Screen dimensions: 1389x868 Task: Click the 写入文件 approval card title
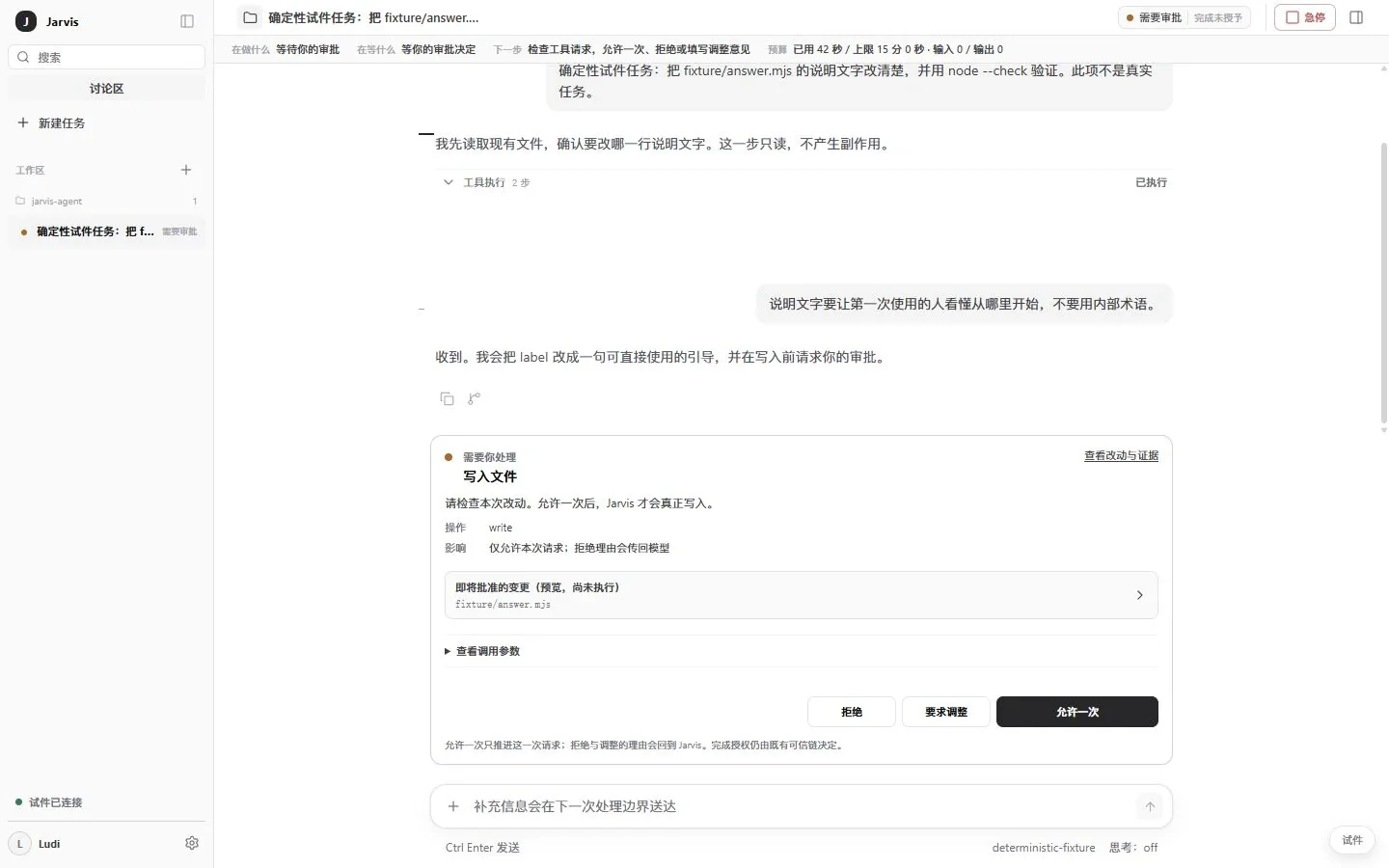(x=490, y=476)
